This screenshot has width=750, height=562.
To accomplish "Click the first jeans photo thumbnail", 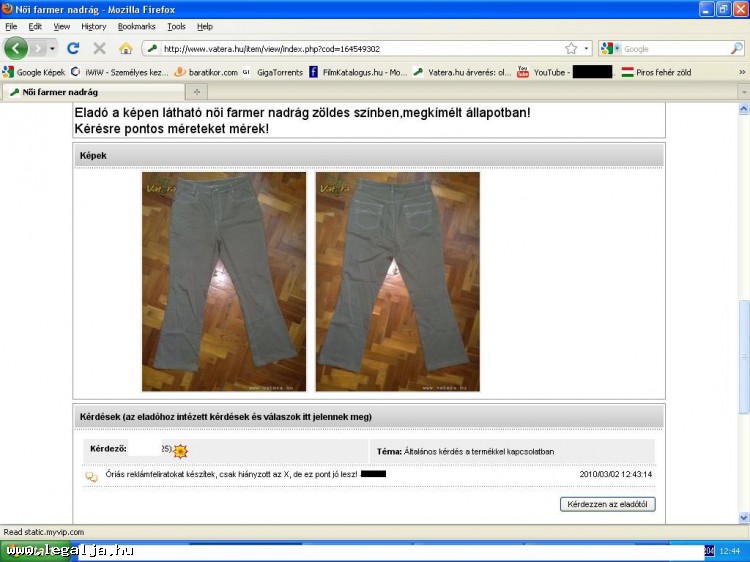I will pos(224,281).
